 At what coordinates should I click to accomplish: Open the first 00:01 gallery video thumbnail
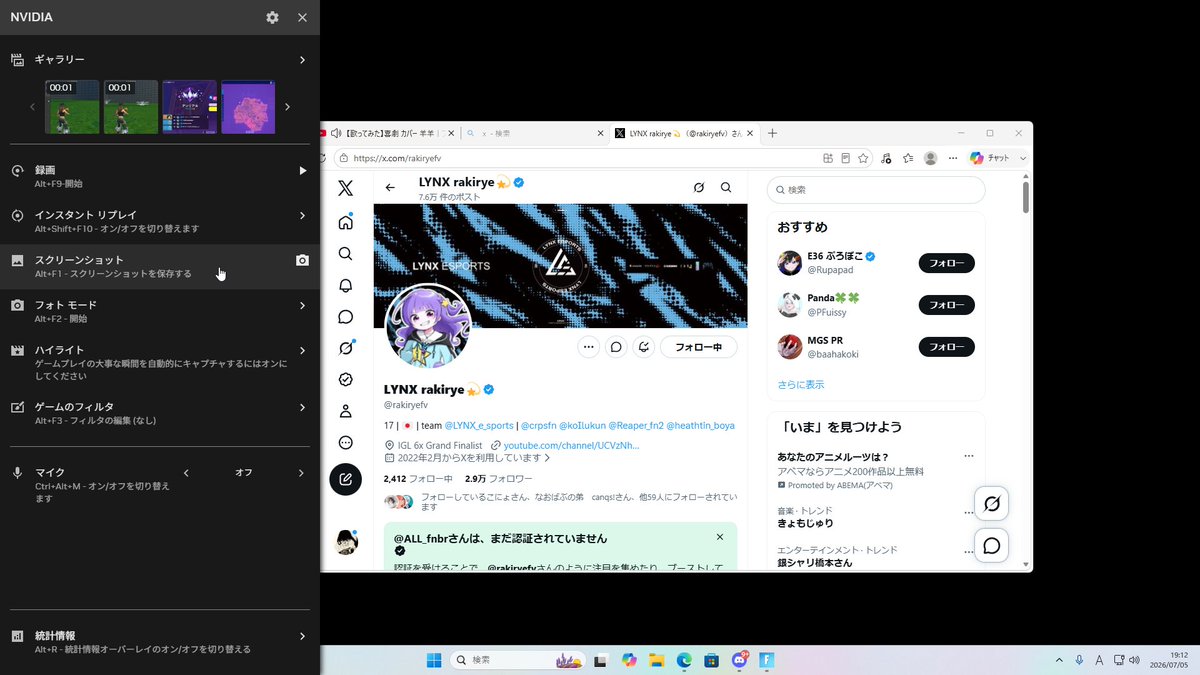coord(72,107)
